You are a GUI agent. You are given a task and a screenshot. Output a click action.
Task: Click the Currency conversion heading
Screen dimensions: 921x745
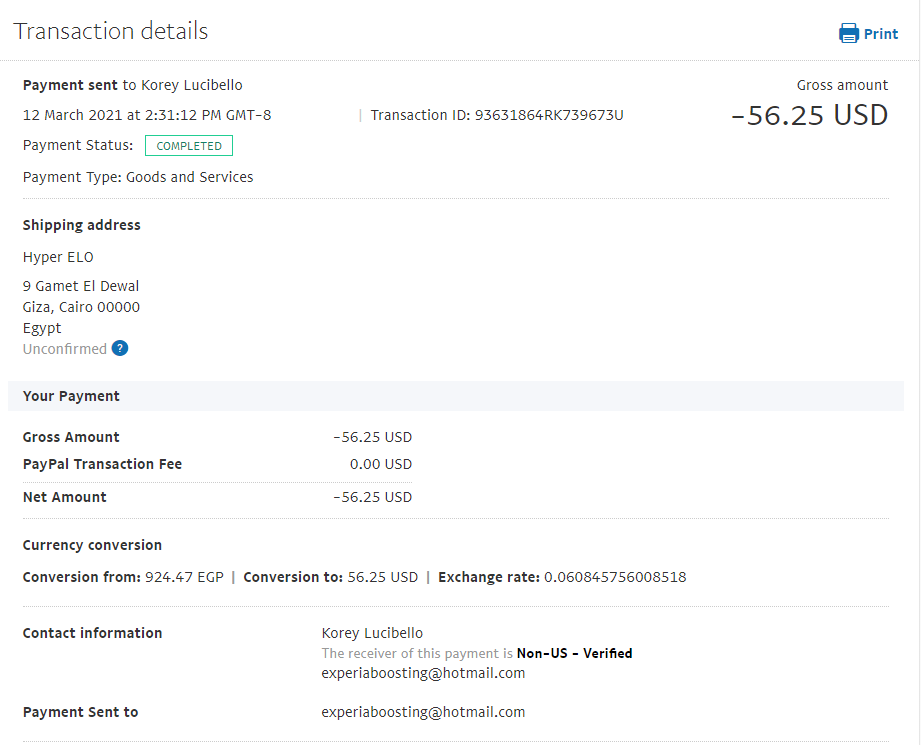[92, 545]
